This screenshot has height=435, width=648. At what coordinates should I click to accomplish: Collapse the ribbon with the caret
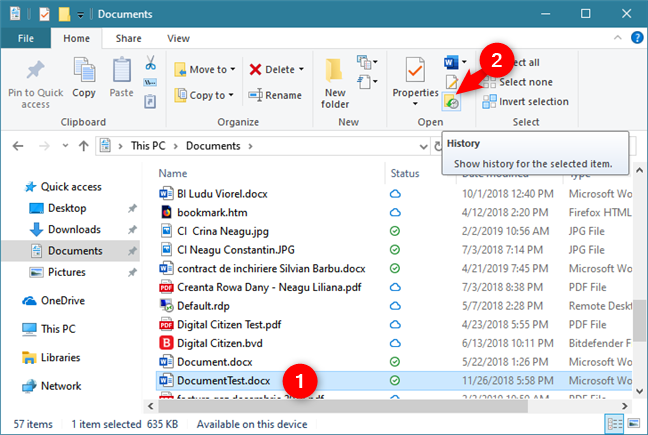[617, 38]
